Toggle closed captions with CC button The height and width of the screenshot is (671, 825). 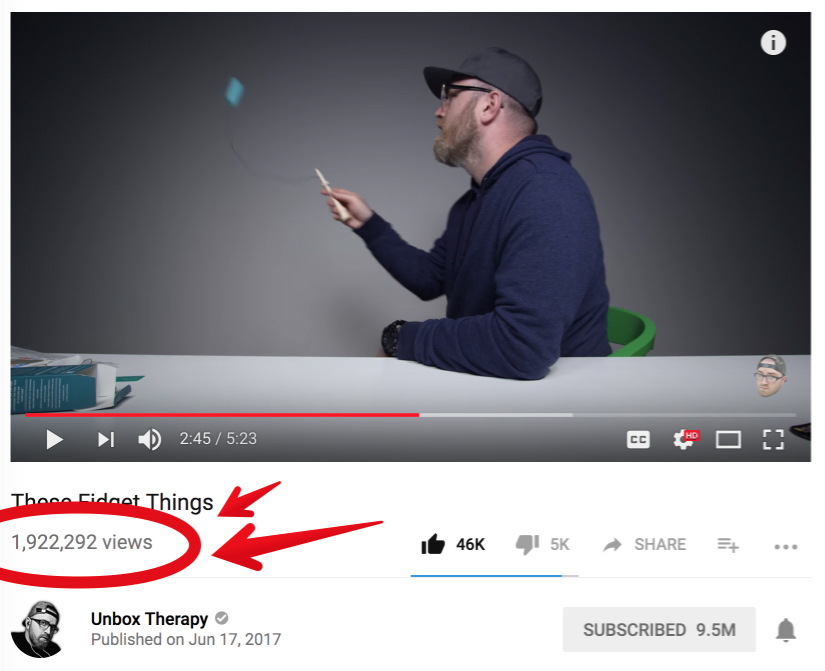[638, 440]
